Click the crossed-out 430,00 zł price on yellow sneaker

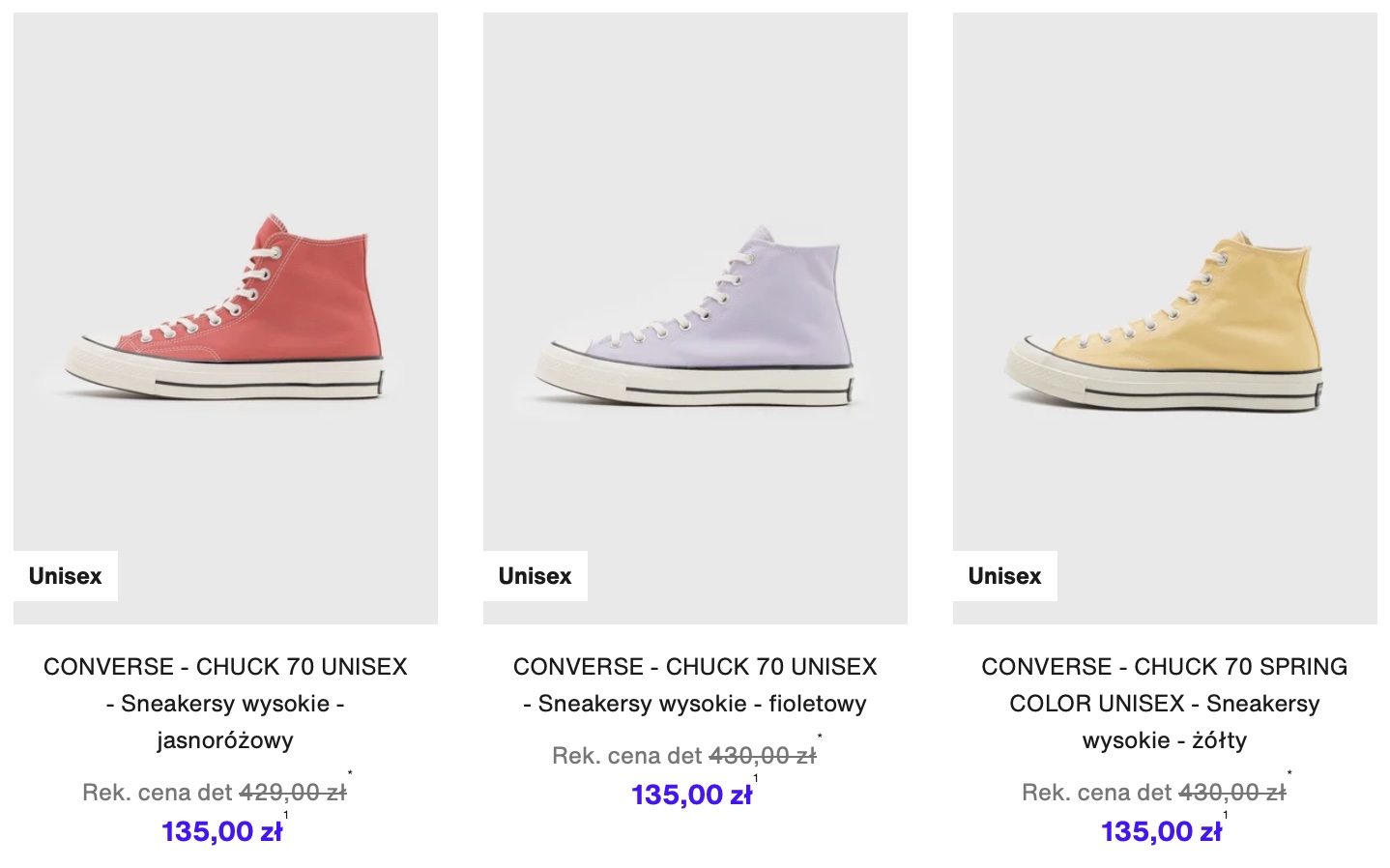pyautogui.click(x=1232, y=793)
